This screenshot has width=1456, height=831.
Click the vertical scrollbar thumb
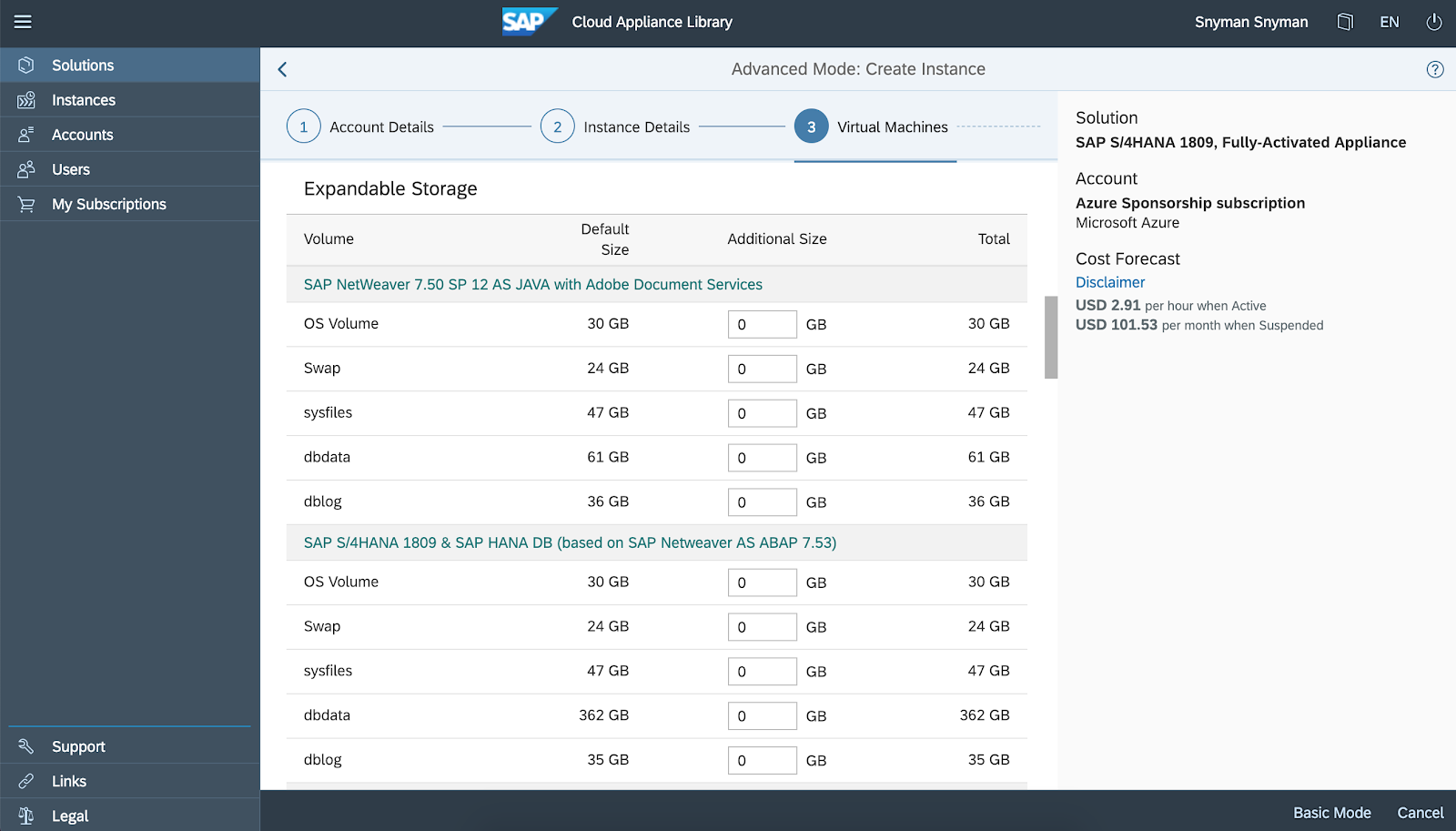point(1051,337)
